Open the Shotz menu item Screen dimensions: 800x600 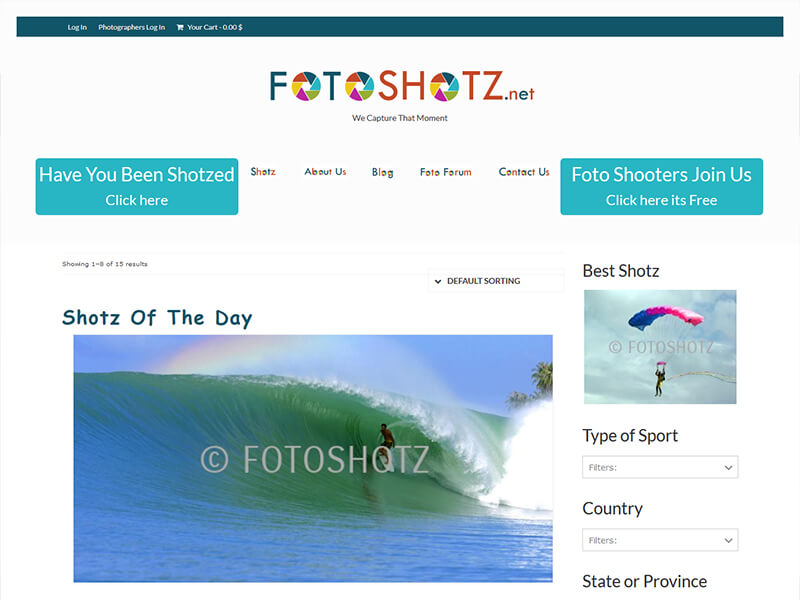tap(263, 172)
